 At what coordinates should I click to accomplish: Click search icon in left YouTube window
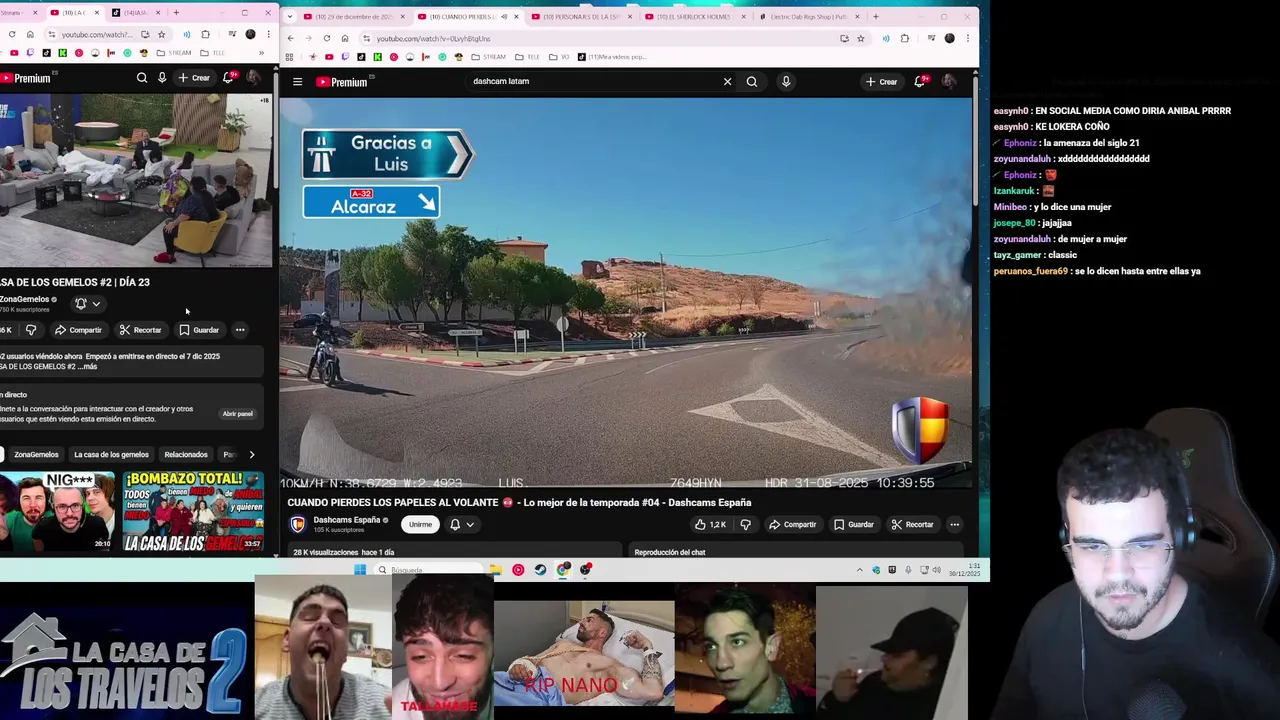(142, 78)
